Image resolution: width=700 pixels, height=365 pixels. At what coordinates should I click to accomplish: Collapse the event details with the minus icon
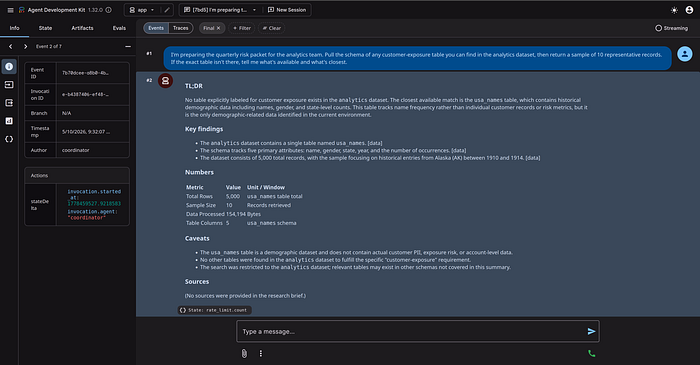128,46
